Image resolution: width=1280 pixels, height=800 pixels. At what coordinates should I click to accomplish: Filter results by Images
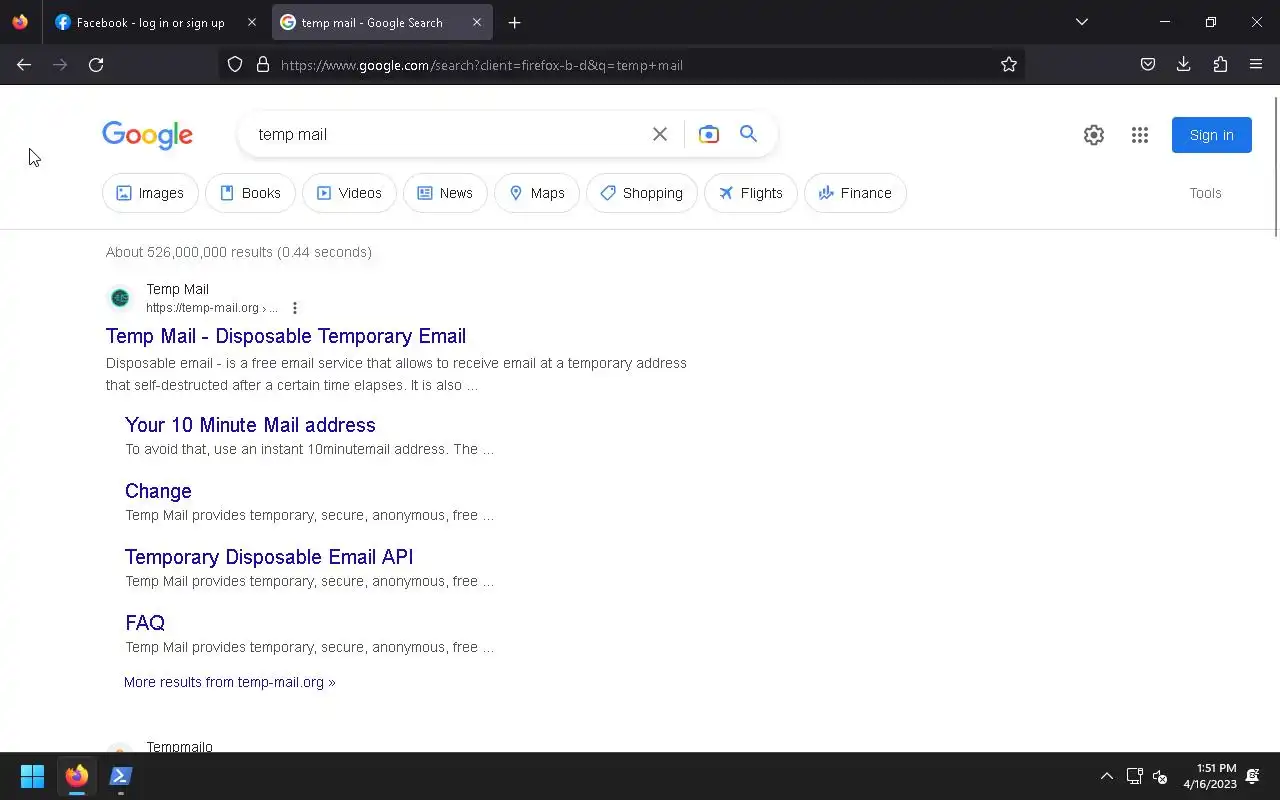pos(150,193)
